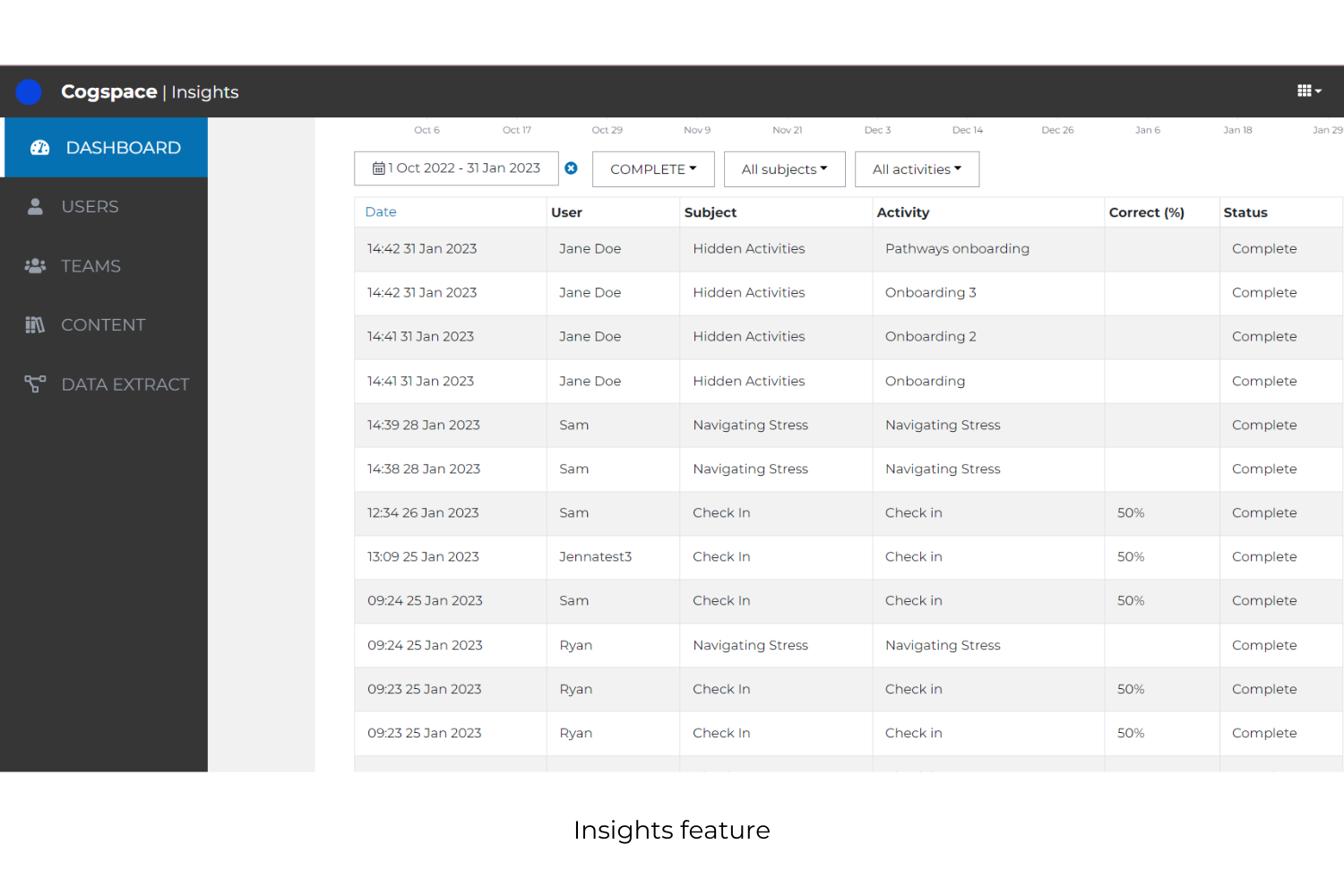Click the Teams group icon
The height and width of the screenshot is (896, 1344).
click(x=35, y=266)
